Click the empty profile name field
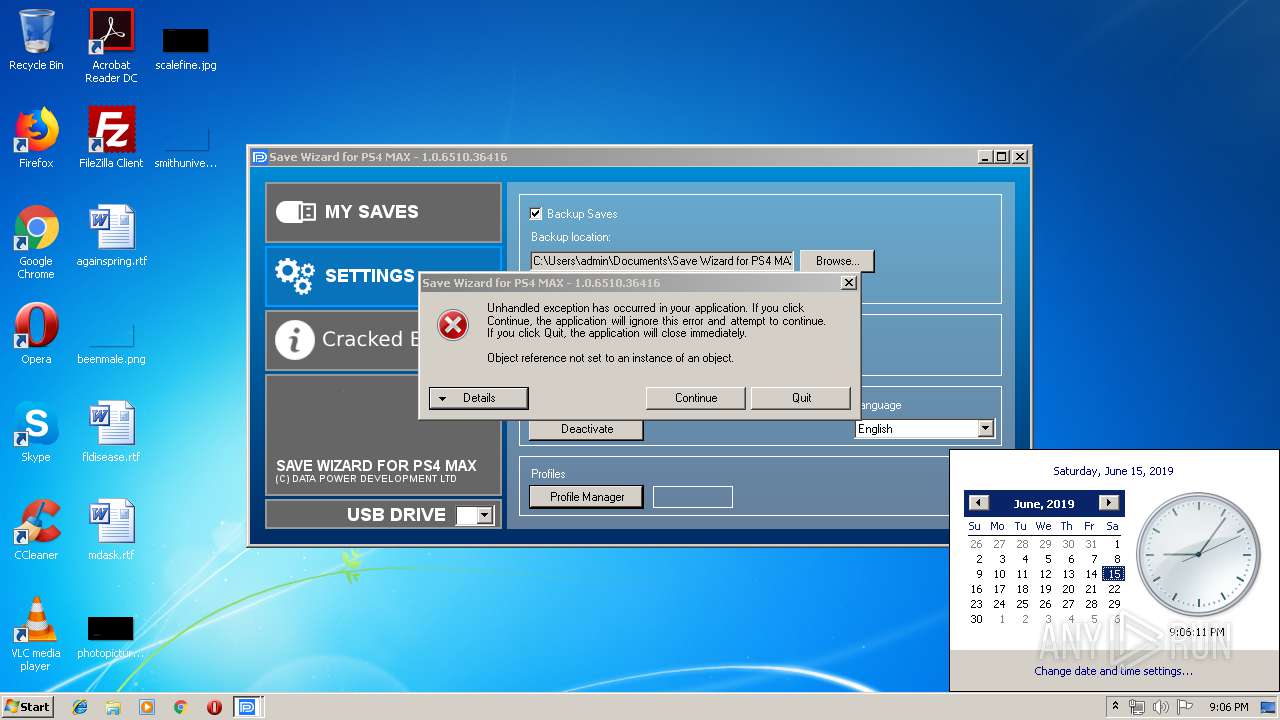 click(693, 497)
